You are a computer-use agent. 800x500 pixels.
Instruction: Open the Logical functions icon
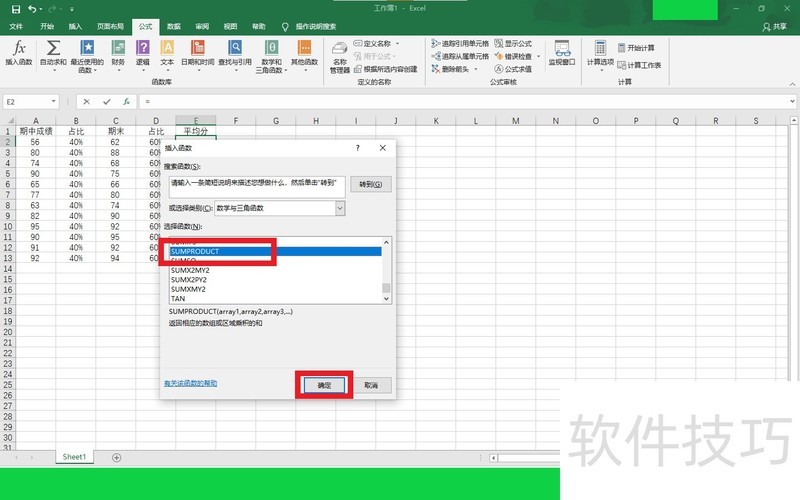tap(143, 48)
